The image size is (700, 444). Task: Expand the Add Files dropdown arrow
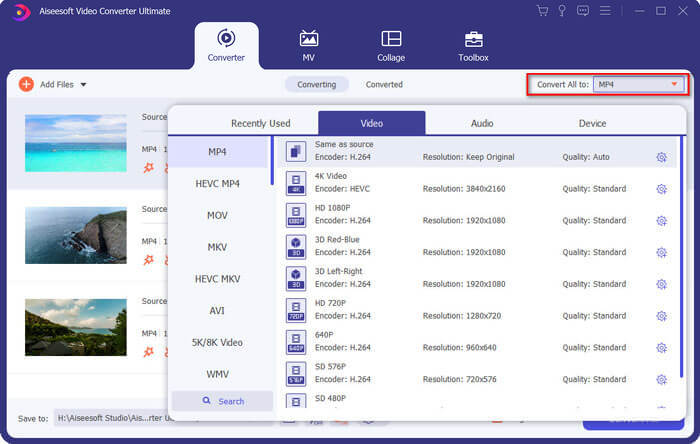[83, 84]
